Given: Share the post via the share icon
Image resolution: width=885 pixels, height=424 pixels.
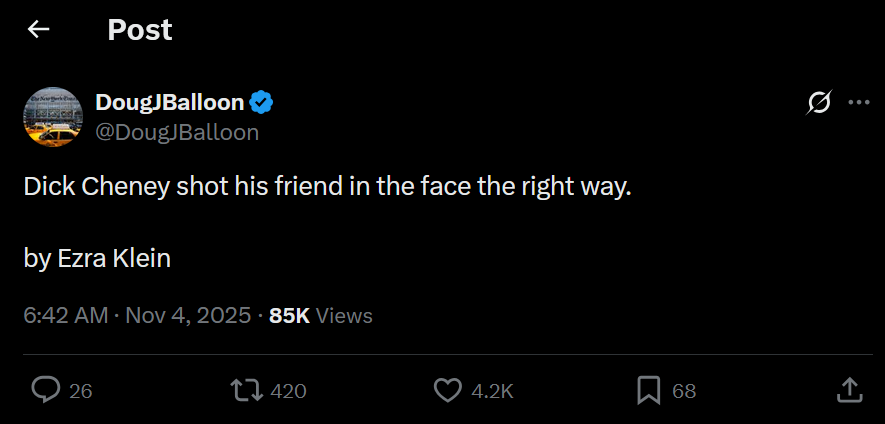Looking at the screenshot, I should [x=848, y=390].
